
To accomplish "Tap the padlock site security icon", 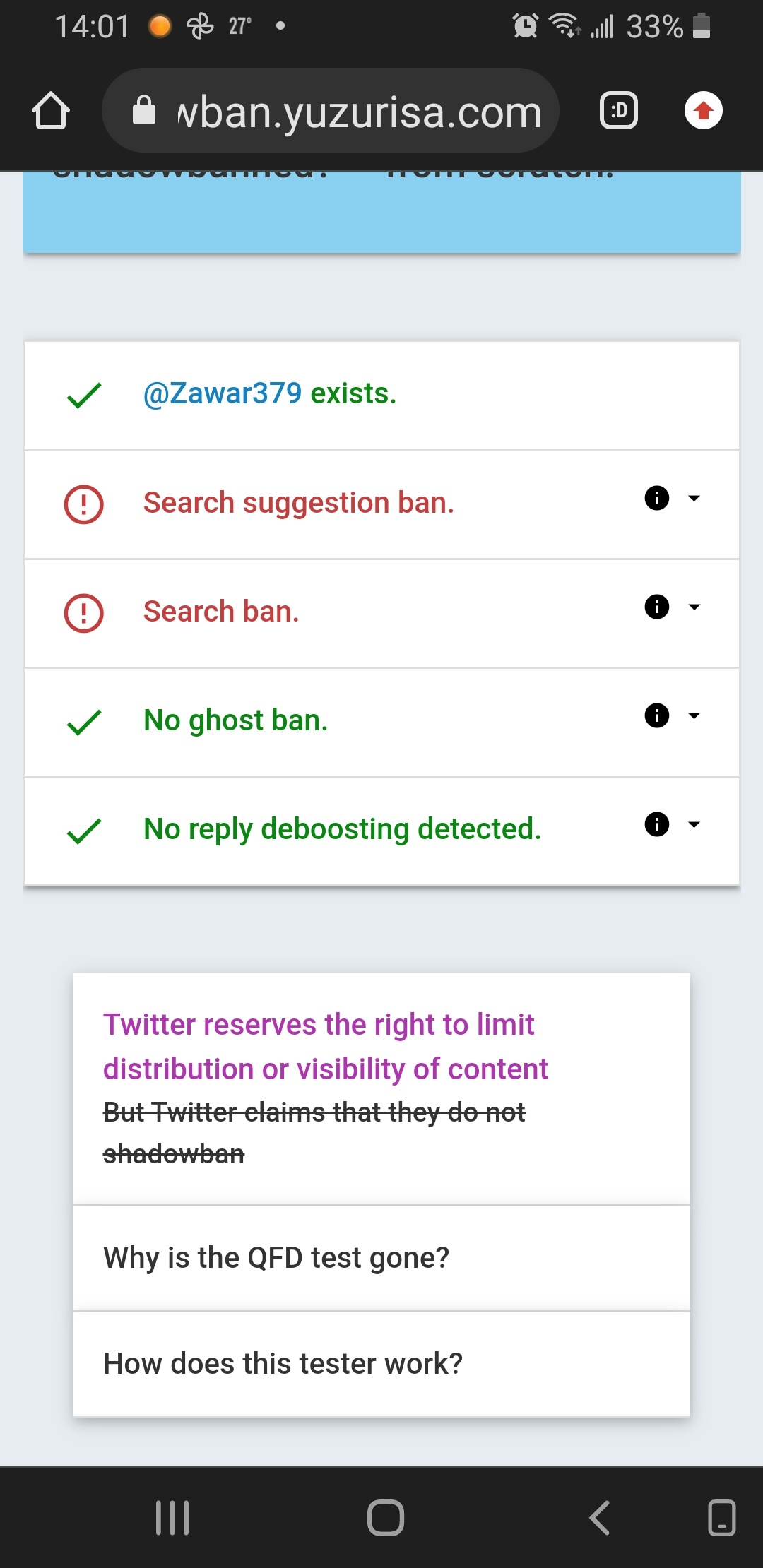I will point(144,111).
